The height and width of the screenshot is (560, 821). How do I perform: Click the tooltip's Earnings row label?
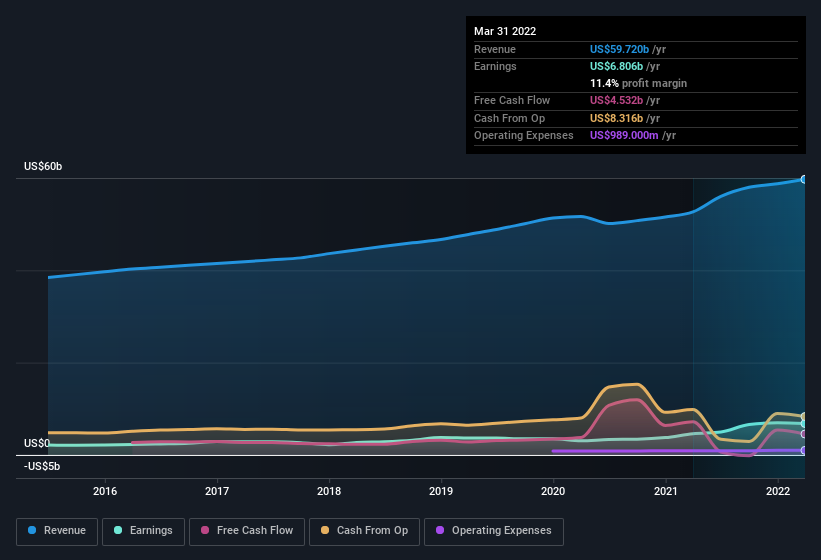[495, 66]
